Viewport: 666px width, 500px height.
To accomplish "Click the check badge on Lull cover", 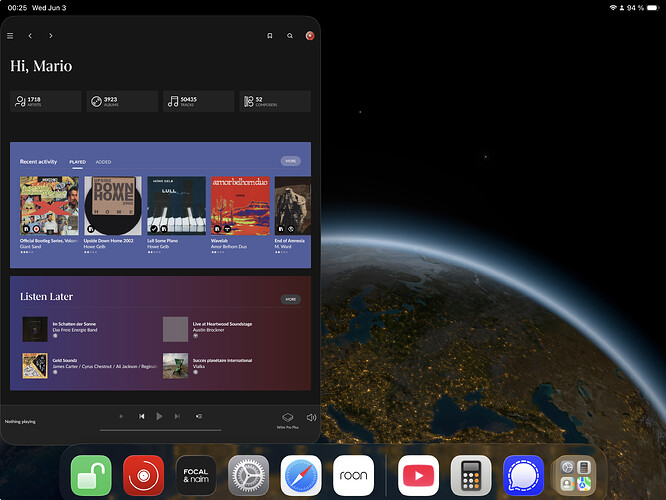I will click(154, 229).
